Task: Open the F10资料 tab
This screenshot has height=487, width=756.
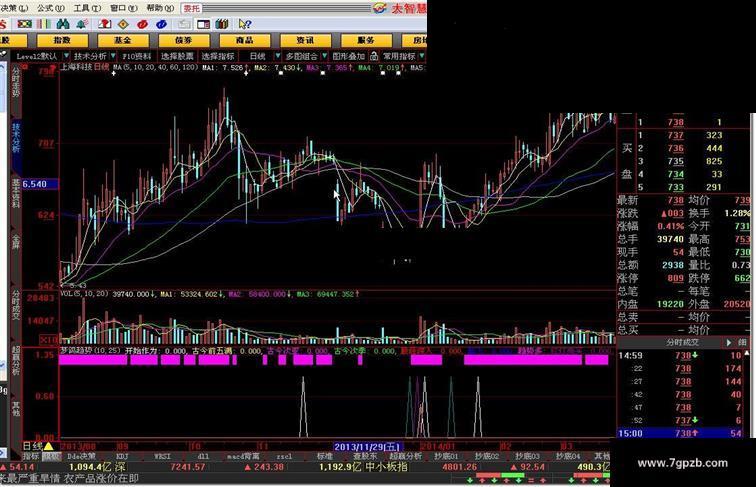Action: pyautogui.click(x=136, y=56)
